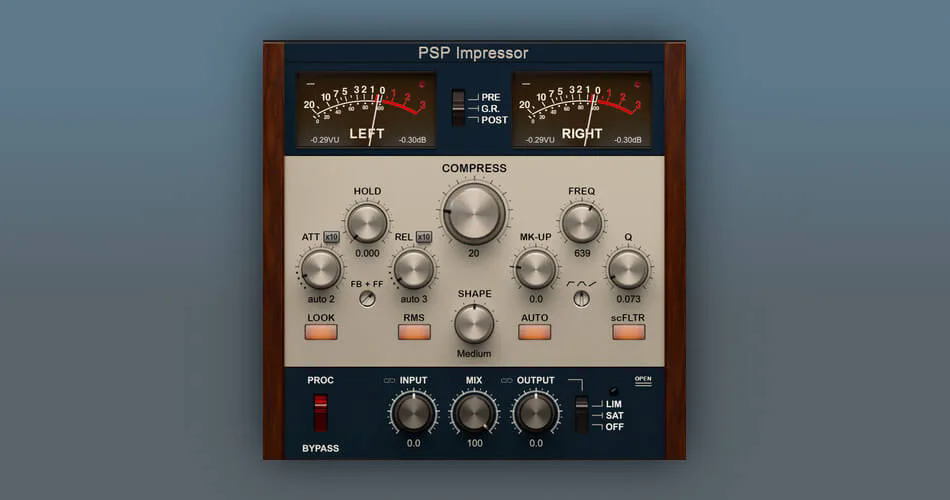Click the large COMPRESS knob

point(474,213)
